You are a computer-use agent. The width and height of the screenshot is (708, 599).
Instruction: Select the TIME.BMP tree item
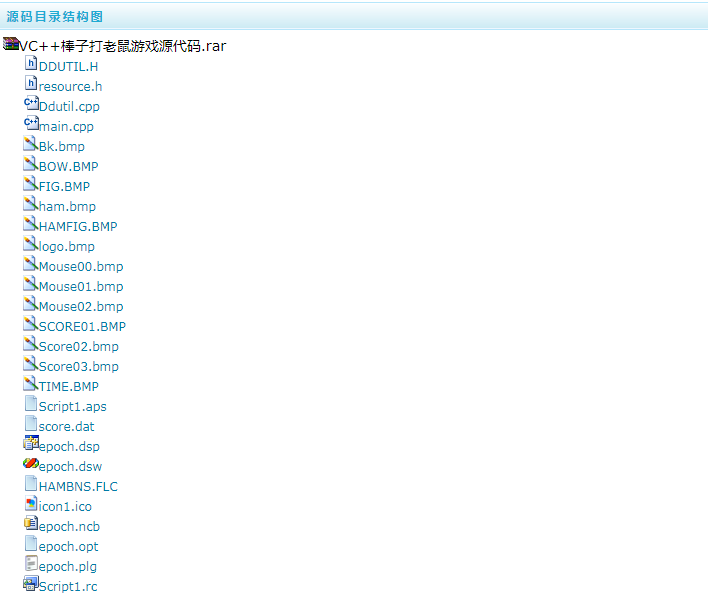(68, 387)
